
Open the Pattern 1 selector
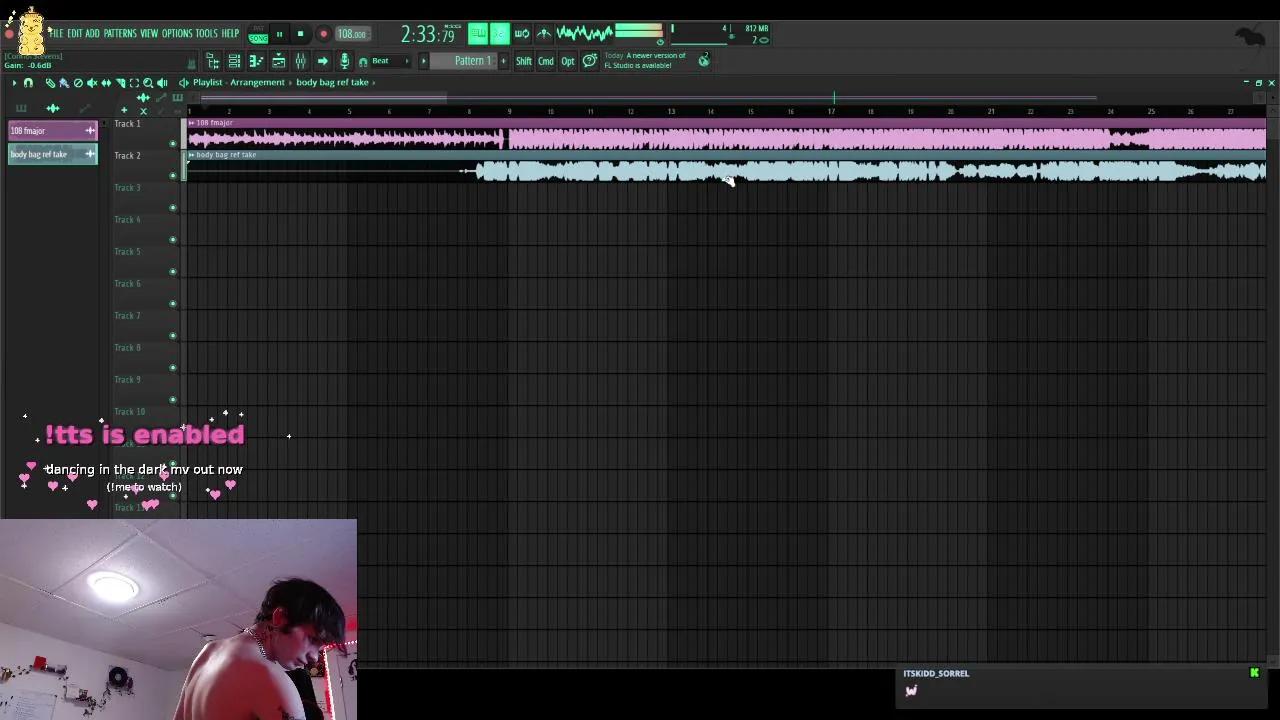point(464,61)
